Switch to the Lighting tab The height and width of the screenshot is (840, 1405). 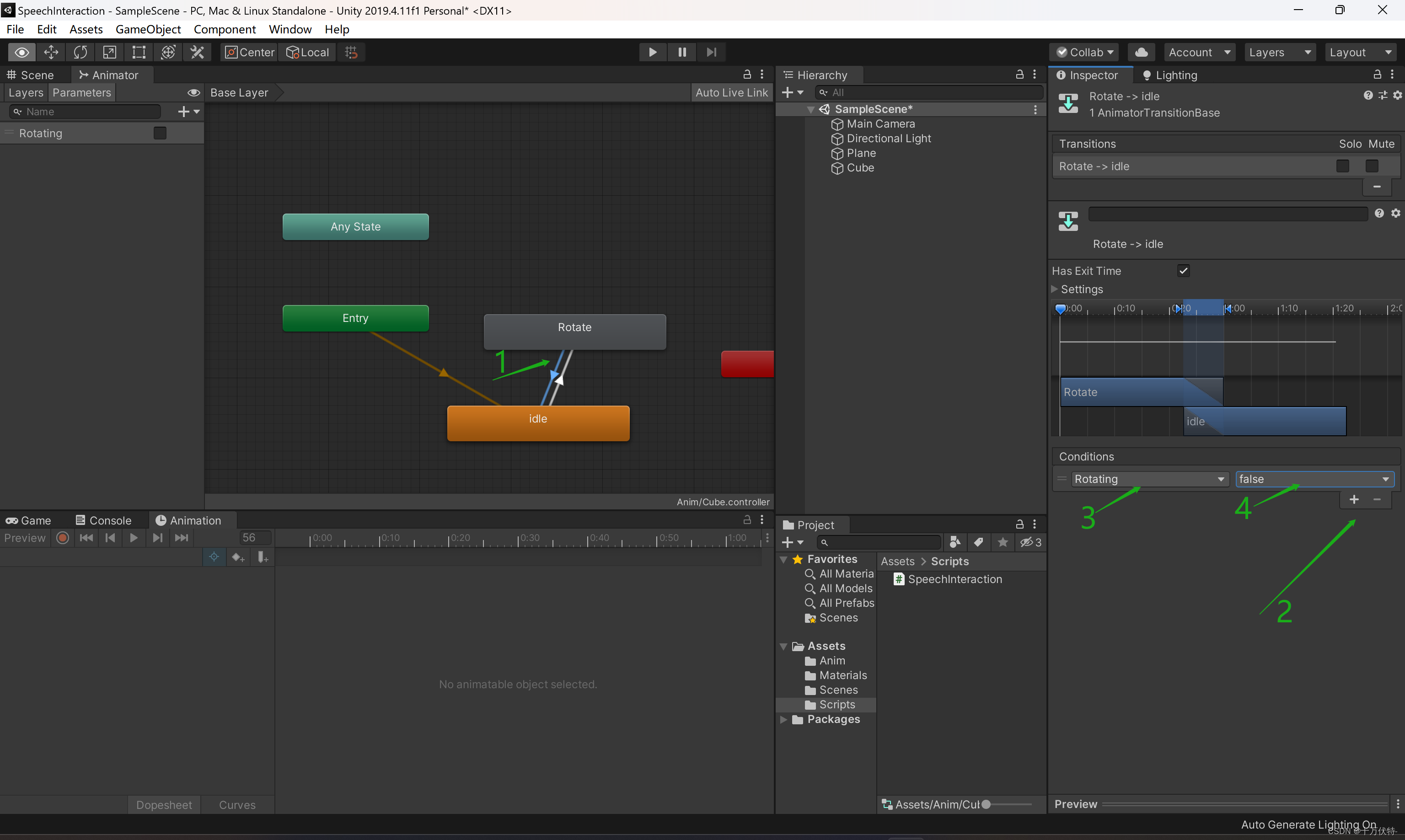click(1170, 75)
